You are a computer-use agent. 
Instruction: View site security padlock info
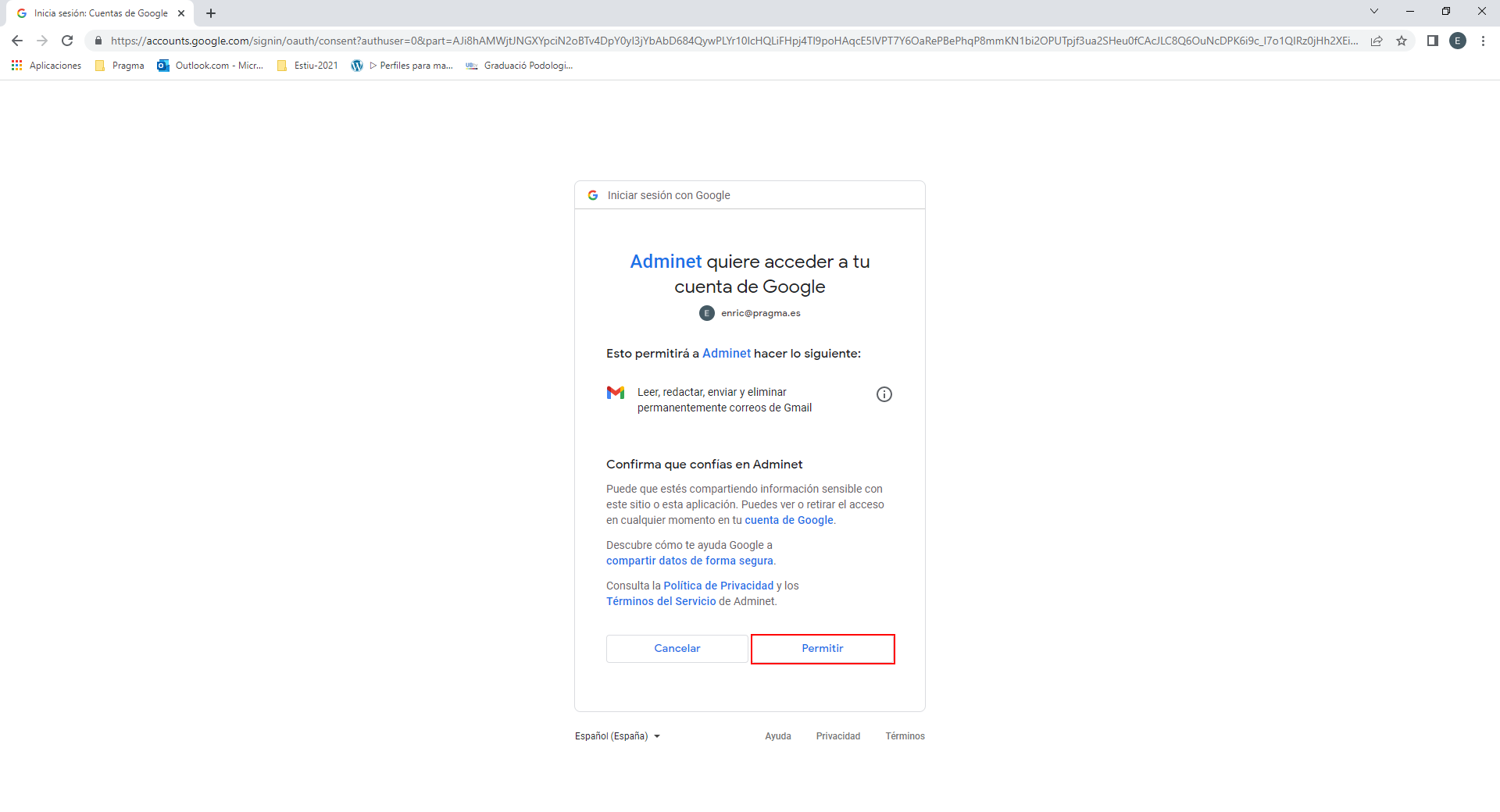98,41
